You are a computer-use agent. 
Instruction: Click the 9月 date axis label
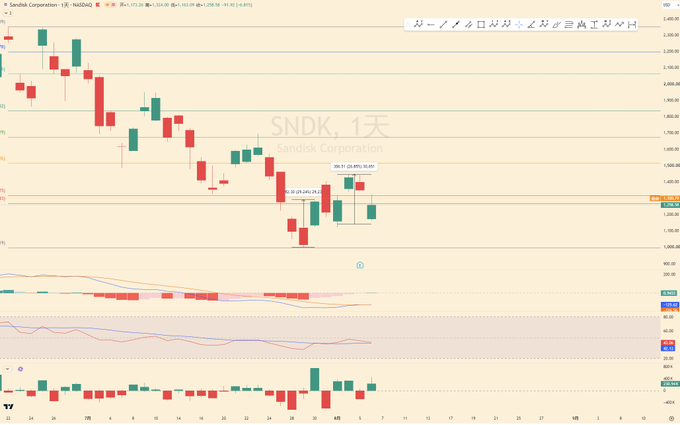[x=575, y=418]
